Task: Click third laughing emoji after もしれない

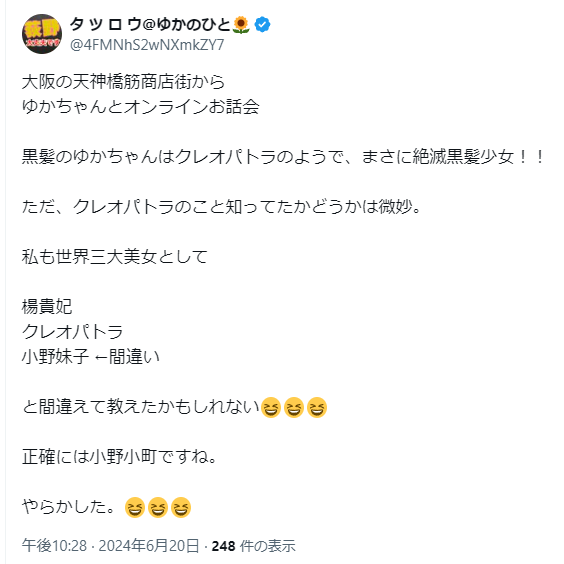Action: coord(317,408)
